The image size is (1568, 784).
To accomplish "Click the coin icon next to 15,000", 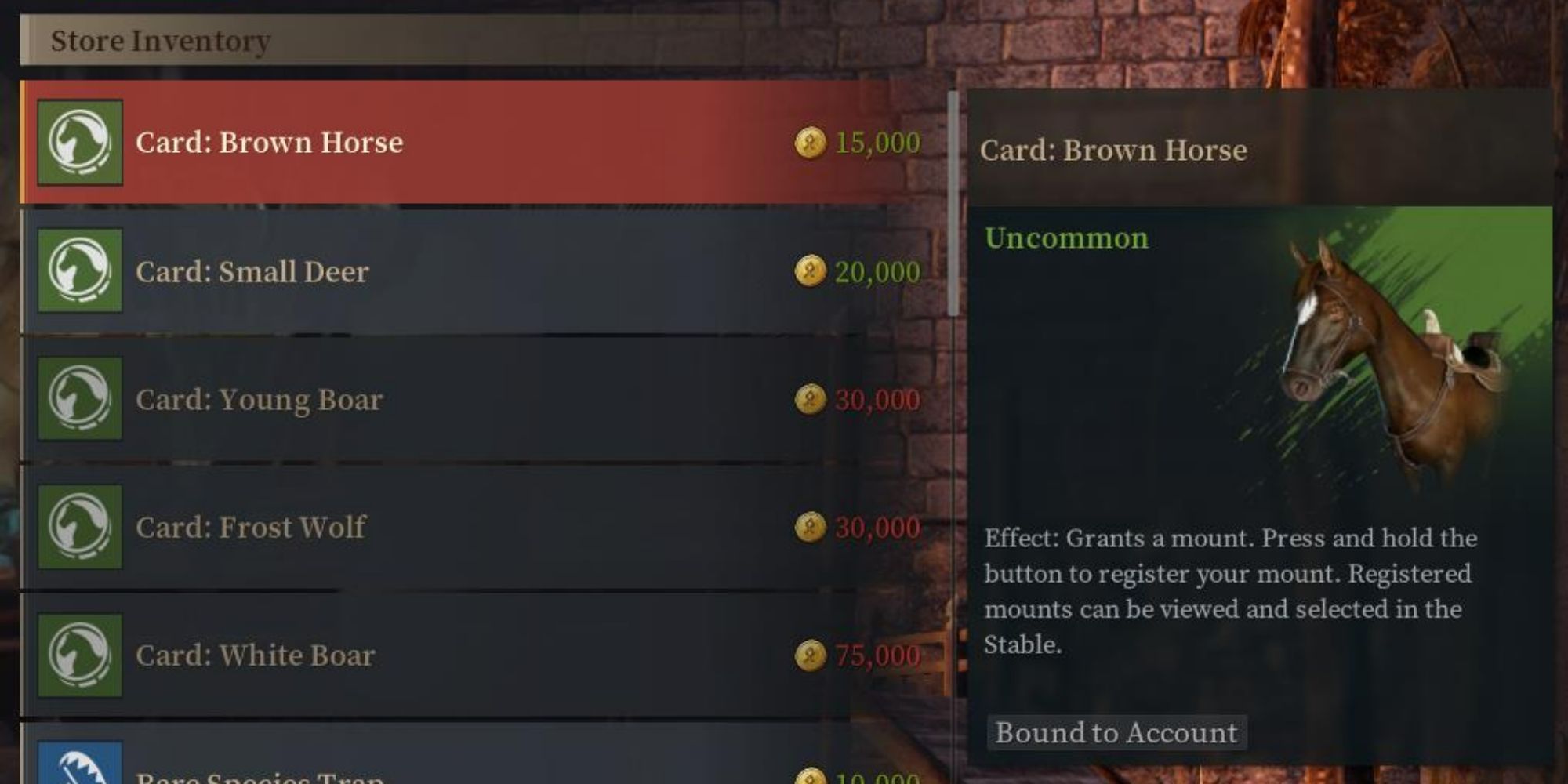I will coord(811,142).
